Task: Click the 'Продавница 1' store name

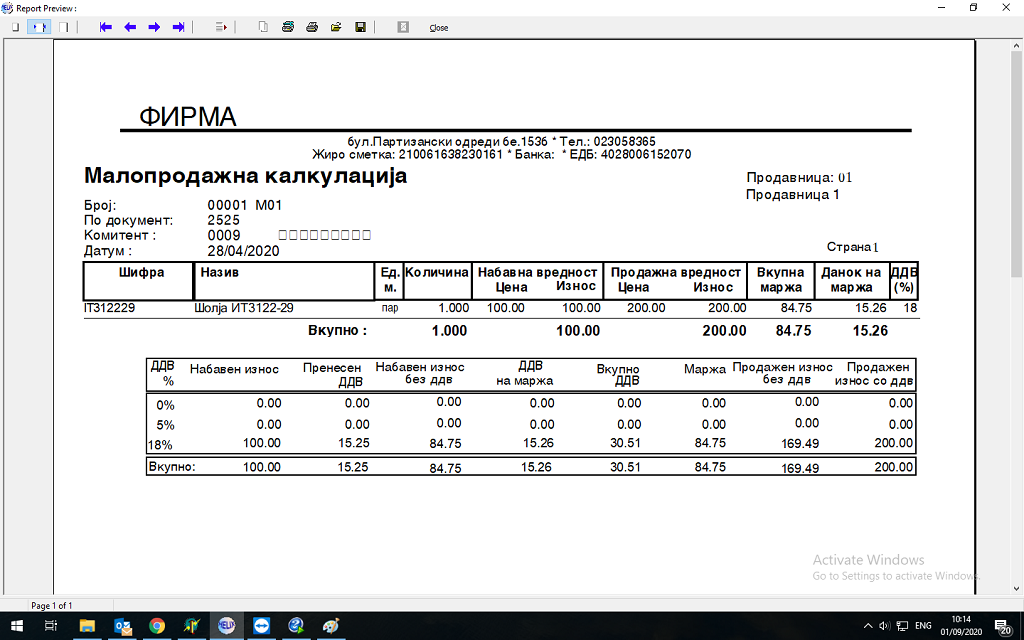Action: coord(793,195)
